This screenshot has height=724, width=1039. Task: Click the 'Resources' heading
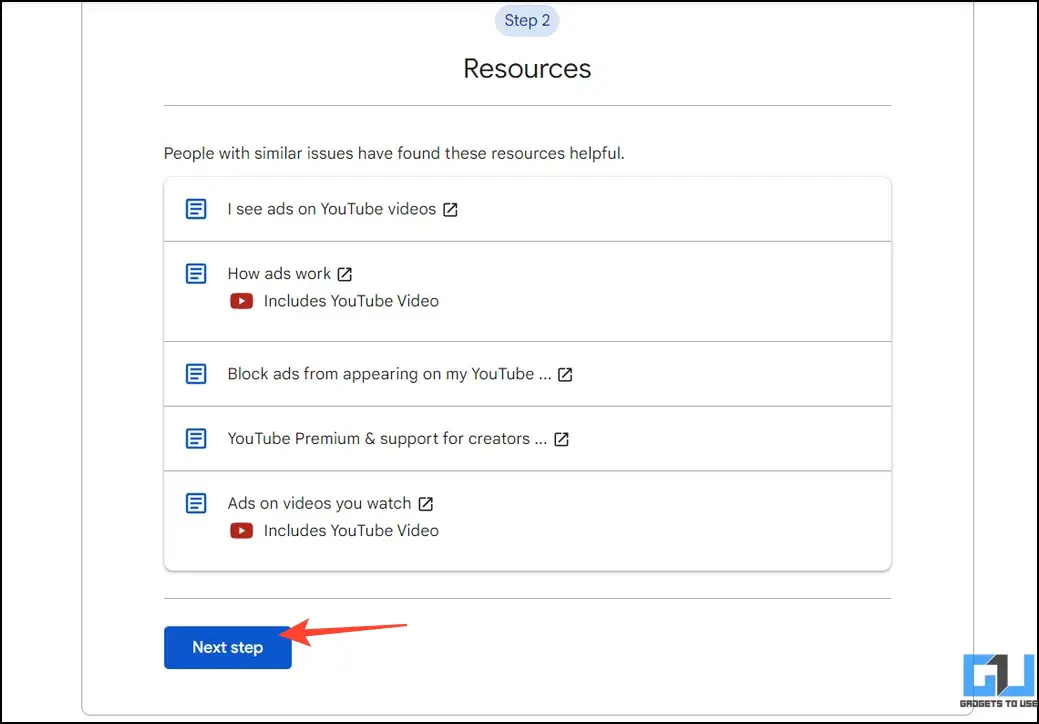click(527, 68)
